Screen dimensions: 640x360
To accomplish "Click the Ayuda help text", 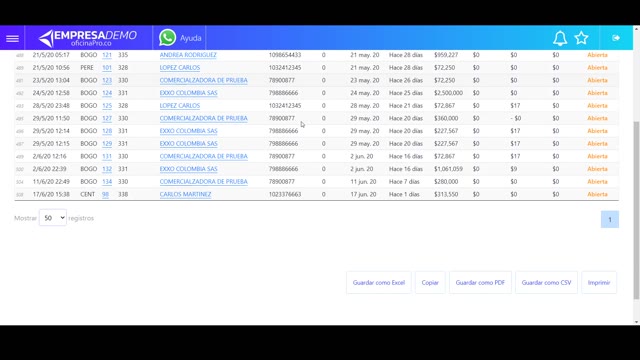I will click(191, 38).
